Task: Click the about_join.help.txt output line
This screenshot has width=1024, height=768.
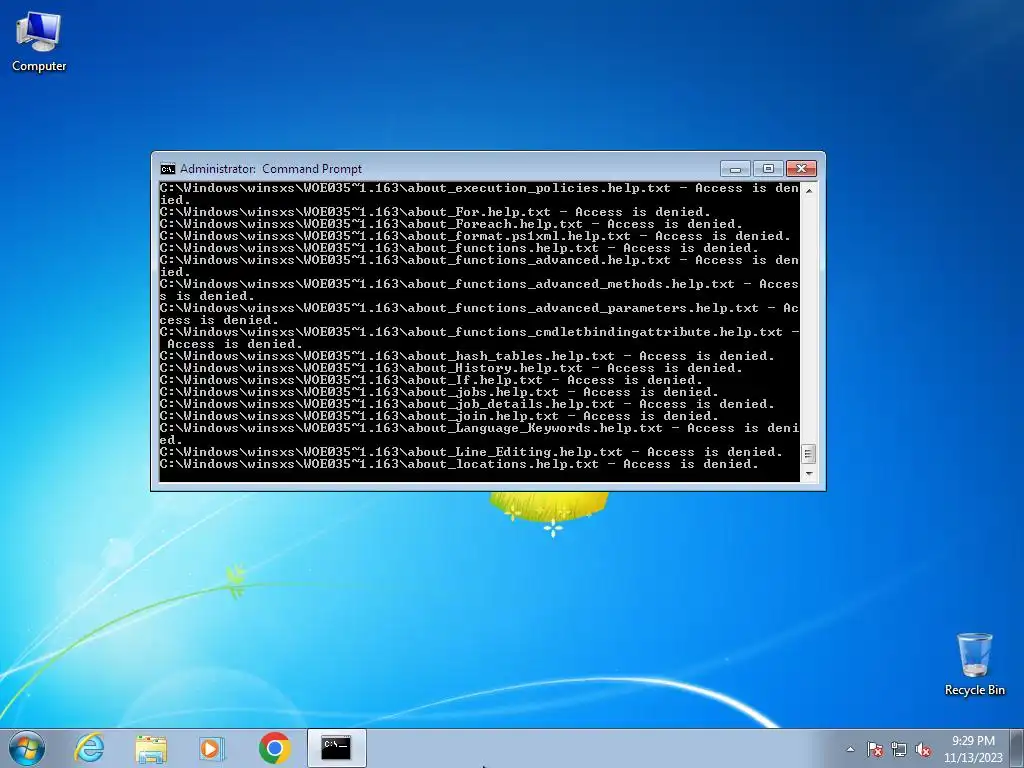Action: [439, 416]
